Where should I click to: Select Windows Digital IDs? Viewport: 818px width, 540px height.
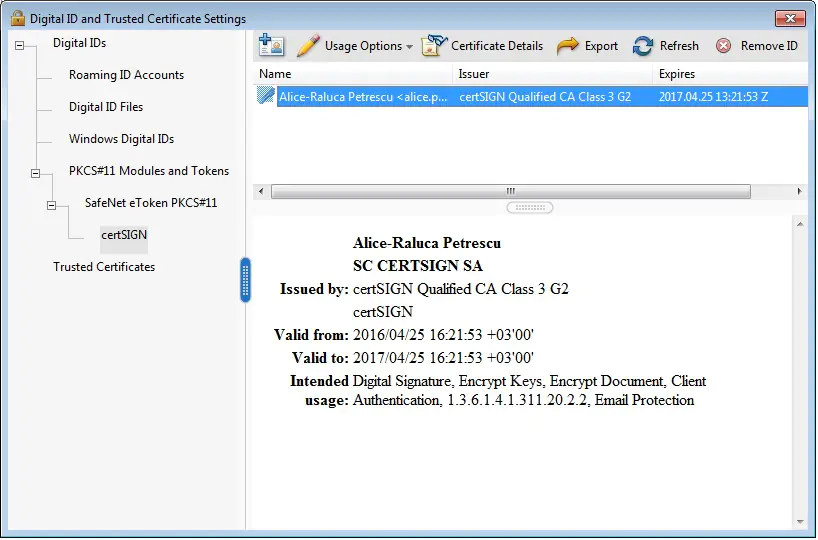coord(122,139)
